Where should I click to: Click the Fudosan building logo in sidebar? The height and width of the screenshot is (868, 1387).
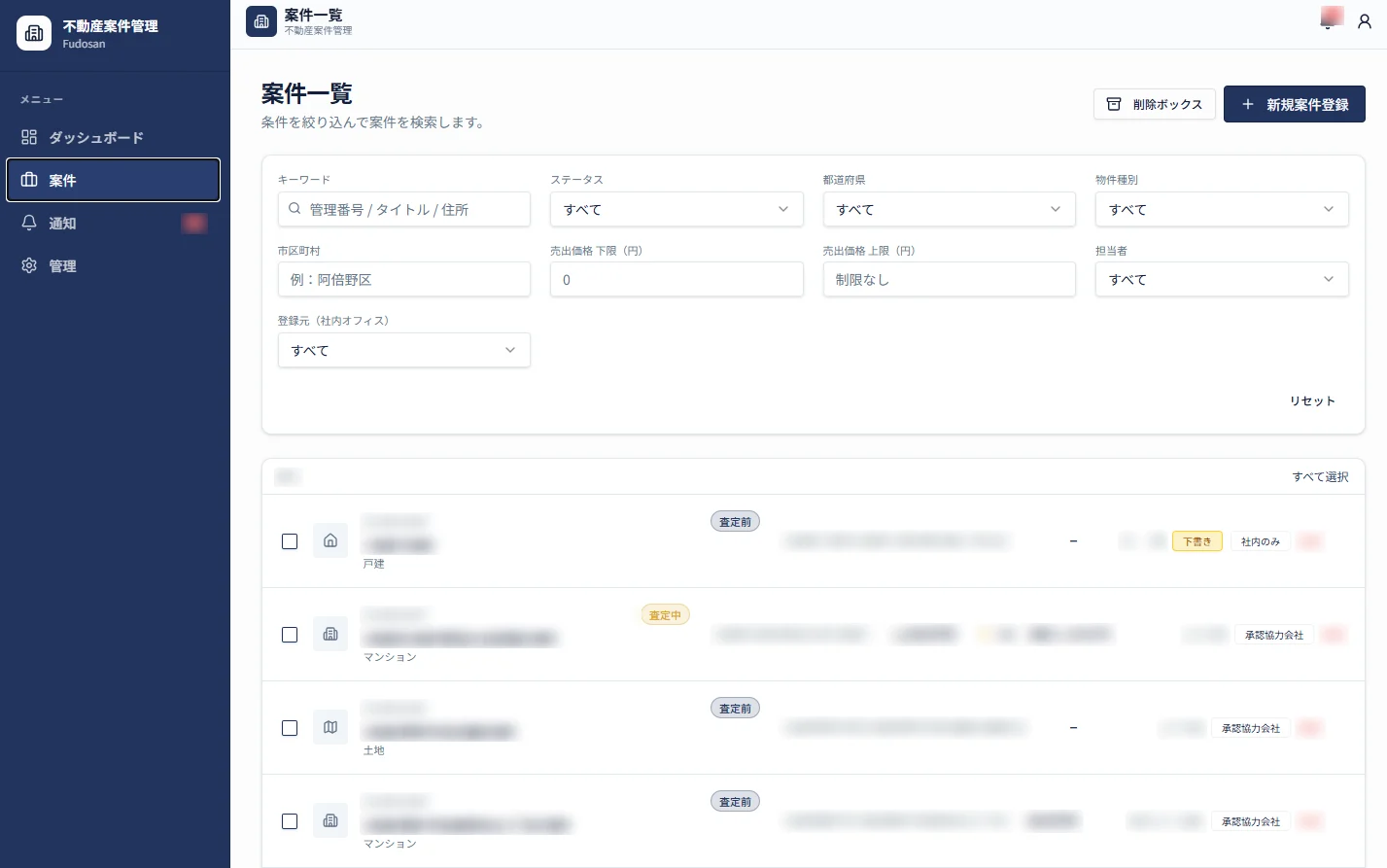click(x=34, y=33)
